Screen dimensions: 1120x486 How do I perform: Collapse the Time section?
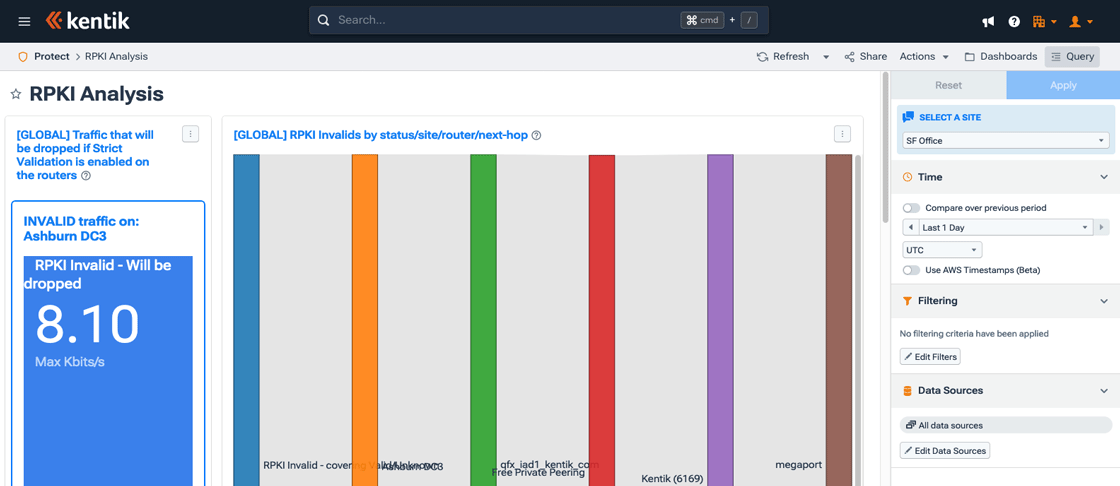click(1104, 177)
